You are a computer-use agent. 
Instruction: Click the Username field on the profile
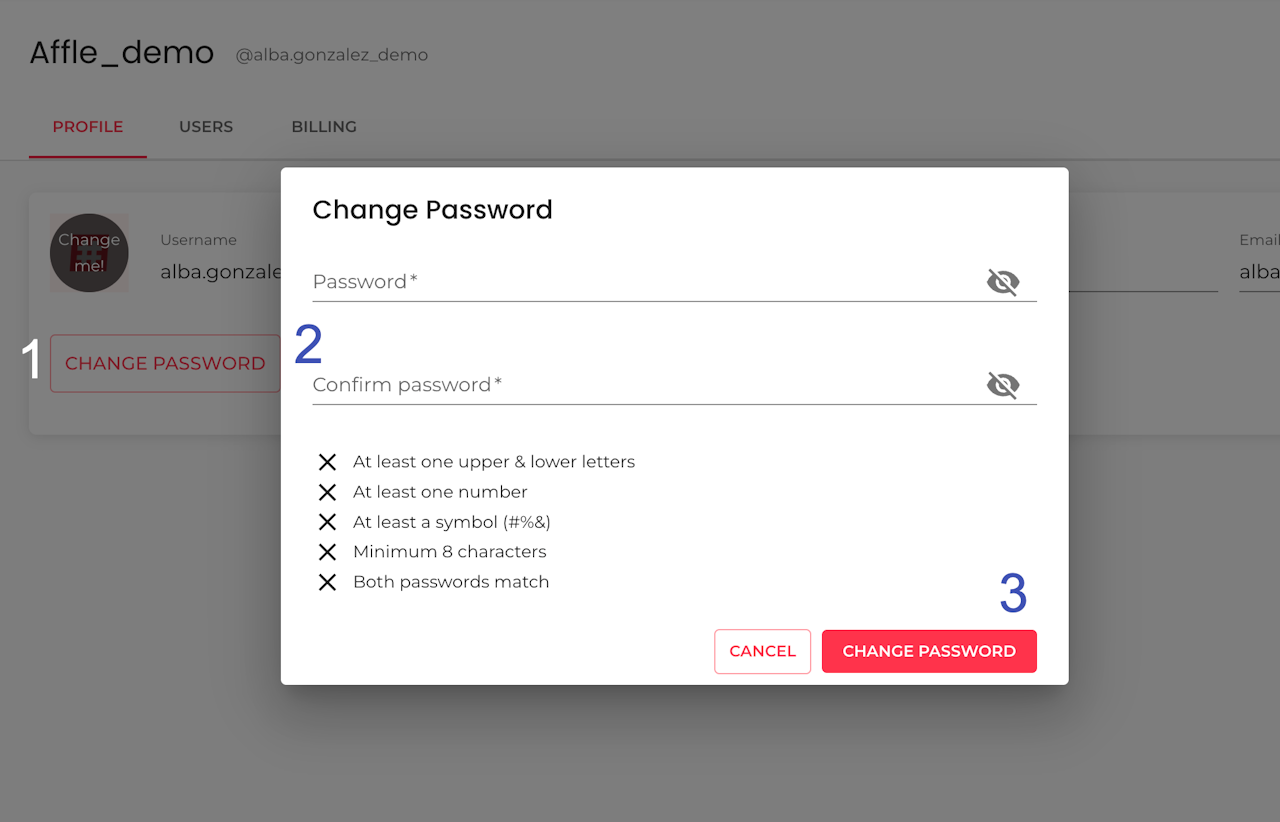pyautogui.click(x=220, y=271)
